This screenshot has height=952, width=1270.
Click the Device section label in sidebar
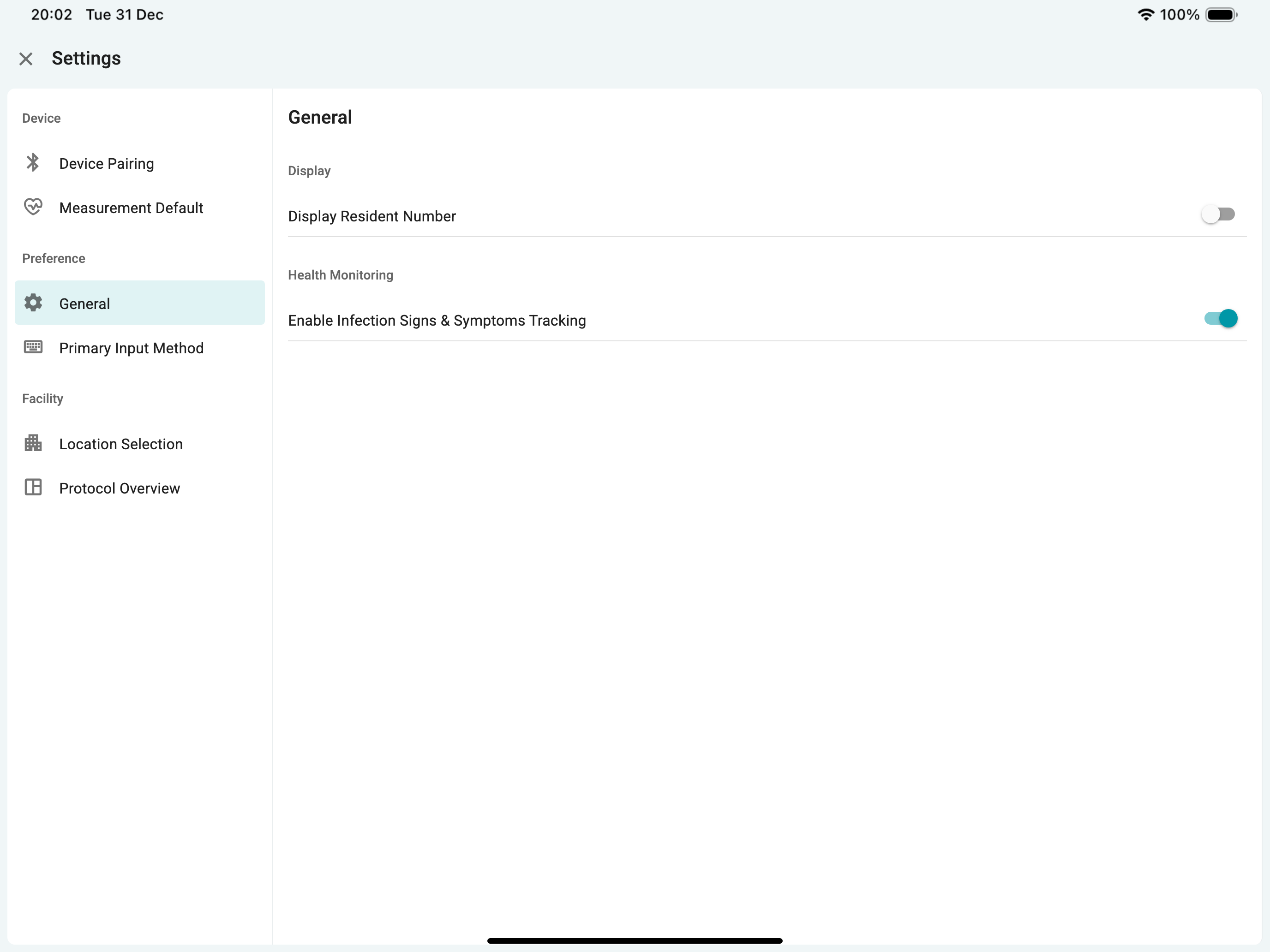coord(42,118)
